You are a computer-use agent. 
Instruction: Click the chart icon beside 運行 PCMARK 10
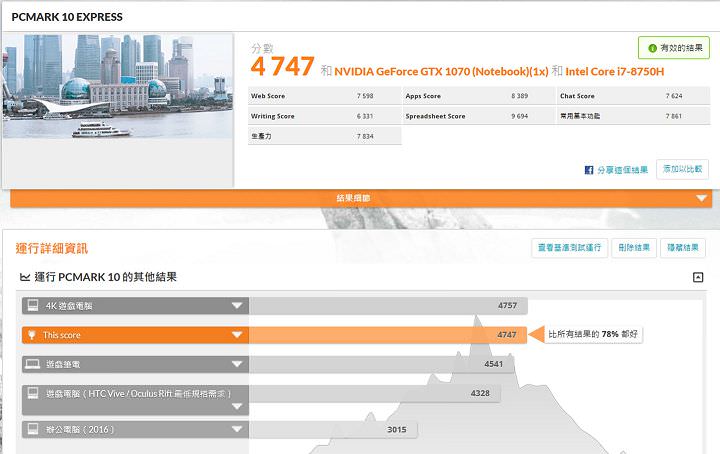(24, 277)
